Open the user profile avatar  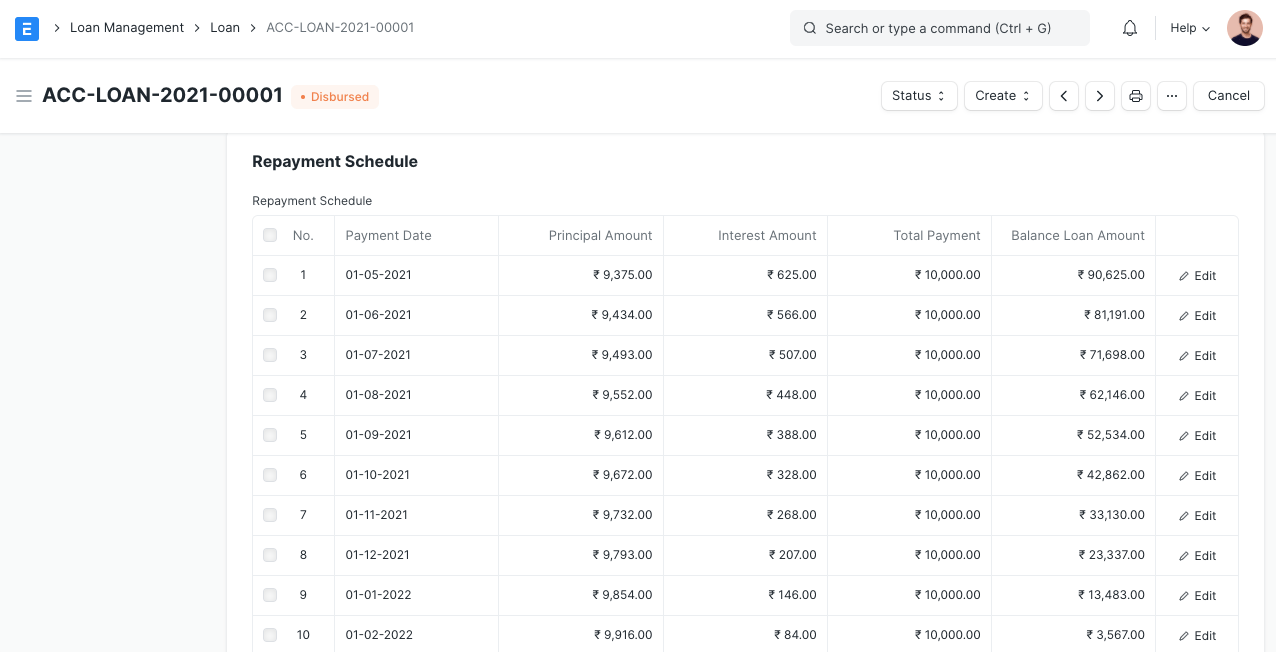coord(1245,28)
